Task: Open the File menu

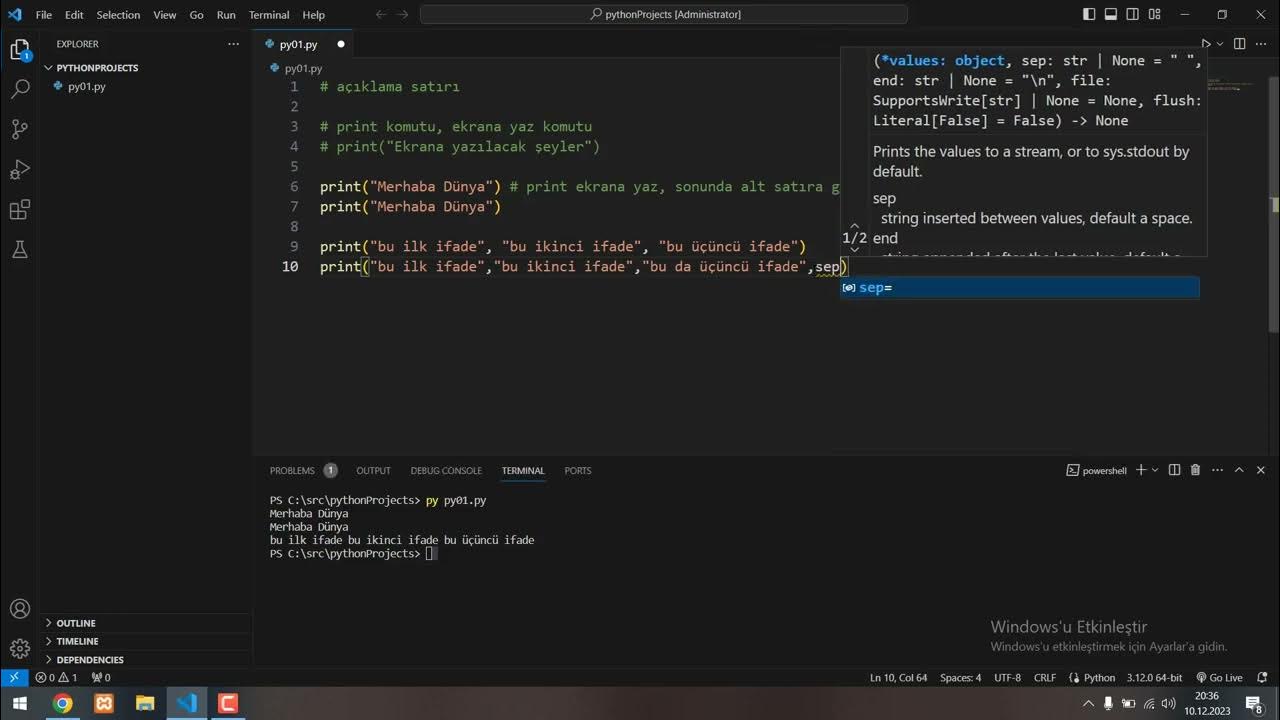Action: pyautogui.click(x=44, y=15)
